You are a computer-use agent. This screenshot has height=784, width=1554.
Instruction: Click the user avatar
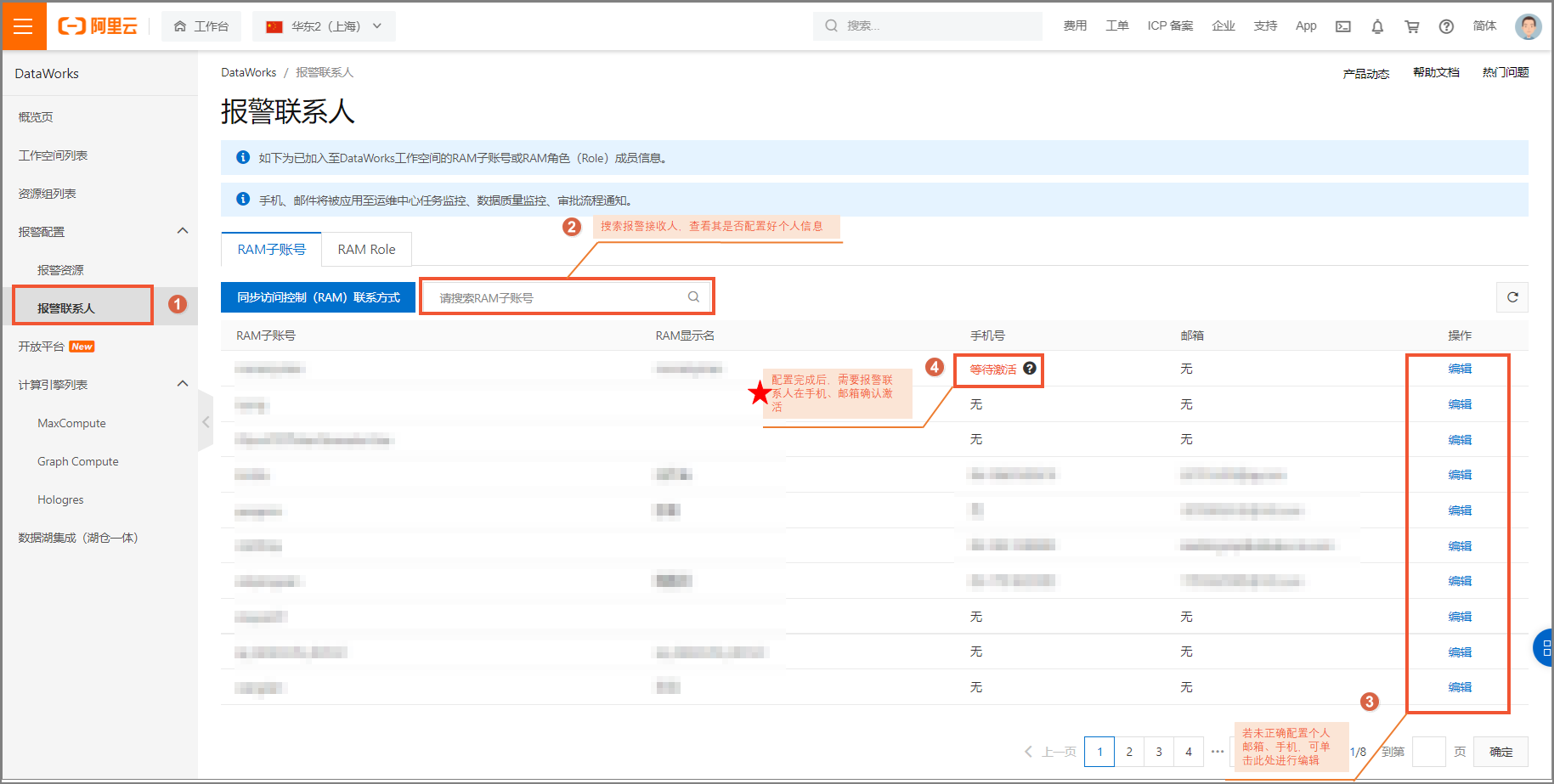1528,26
